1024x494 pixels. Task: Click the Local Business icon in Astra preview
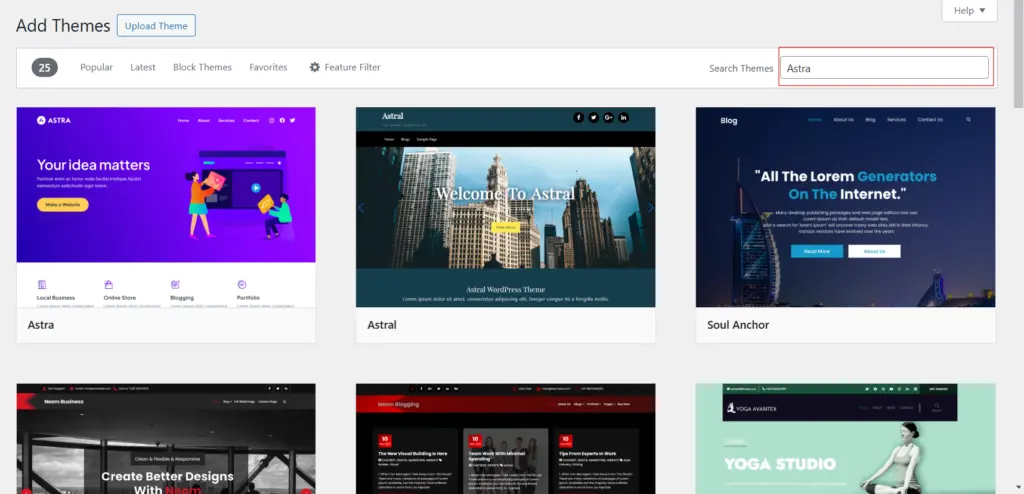(42, 285)
